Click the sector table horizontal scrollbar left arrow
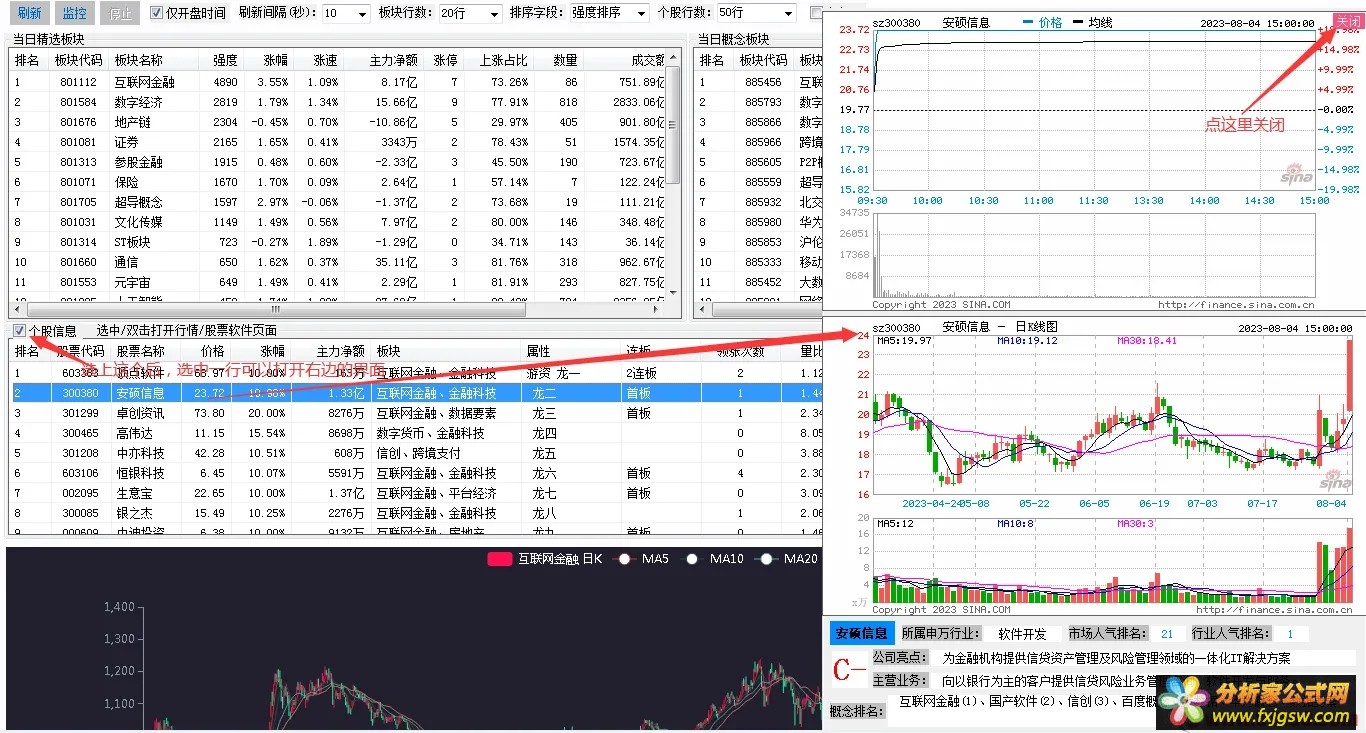The width and height of the screenshot is (1366, 733). [x=18, y=309]
